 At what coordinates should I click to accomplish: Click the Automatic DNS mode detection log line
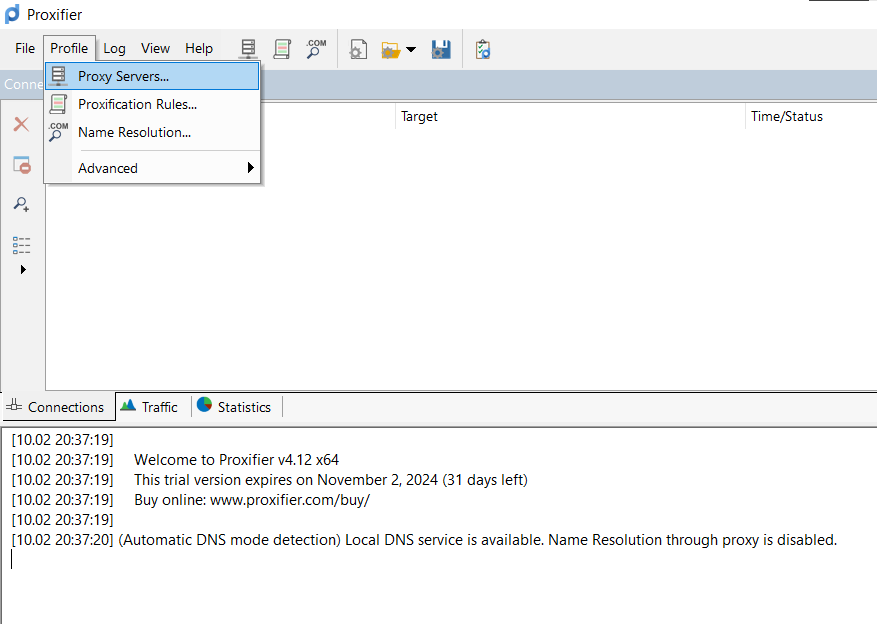tap(425, 540)
